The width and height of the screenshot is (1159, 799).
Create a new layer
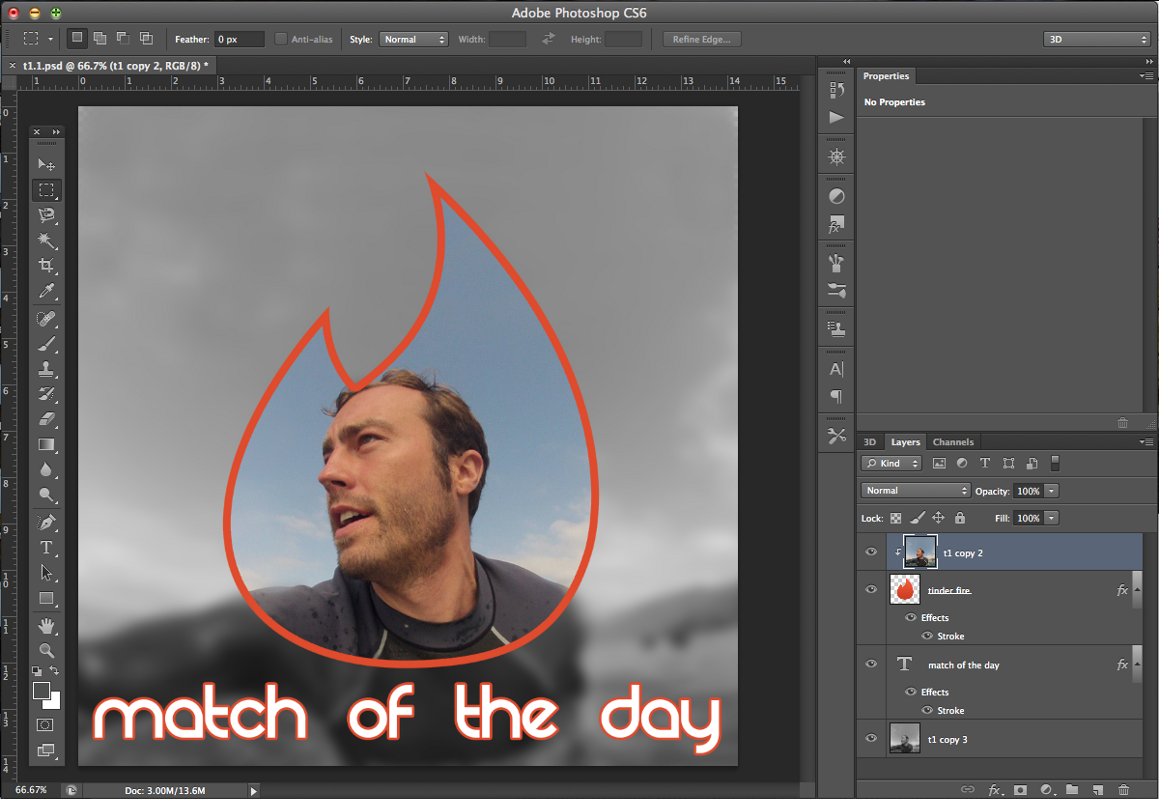coord(1098,789)
